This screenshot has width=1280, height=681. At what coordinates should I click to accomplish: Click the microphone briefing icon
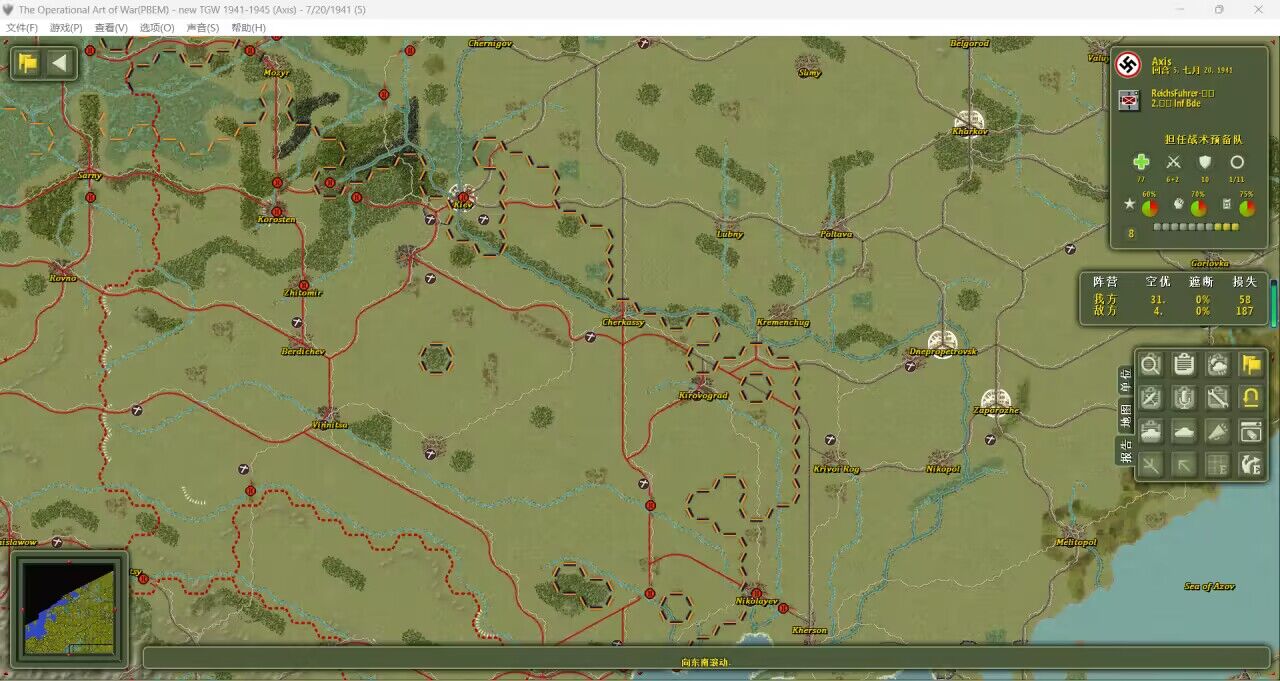pyautogui.click(x=1184, y=398)
